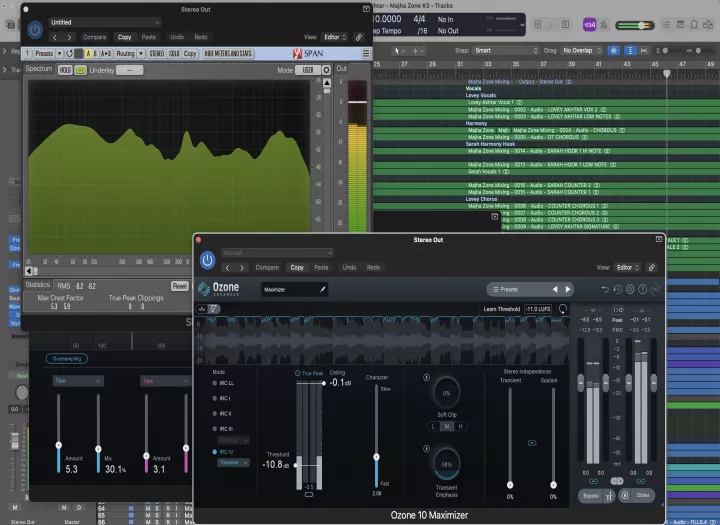Viewport: 720px width, 525px height.
Task: Click Ozone undo arrow icon
Action: 605,289
